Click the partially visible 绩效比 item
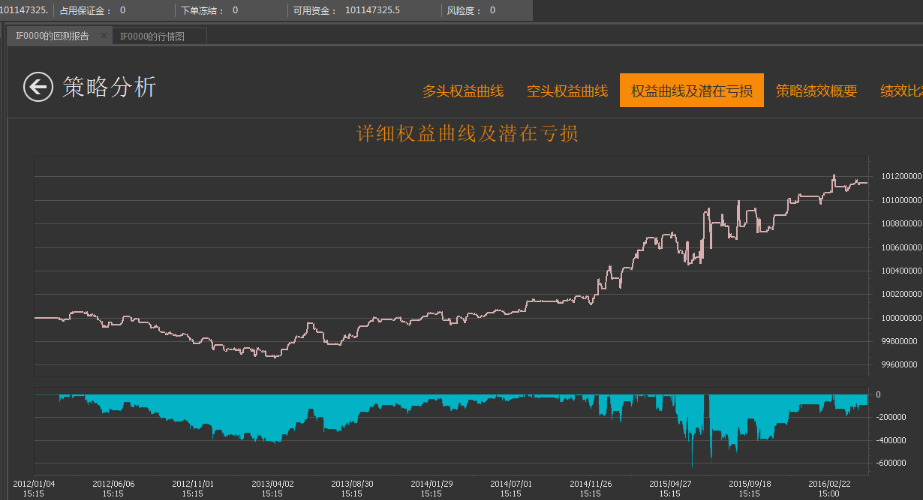This screenshot has height=500, width=923. tap(900, 91)
